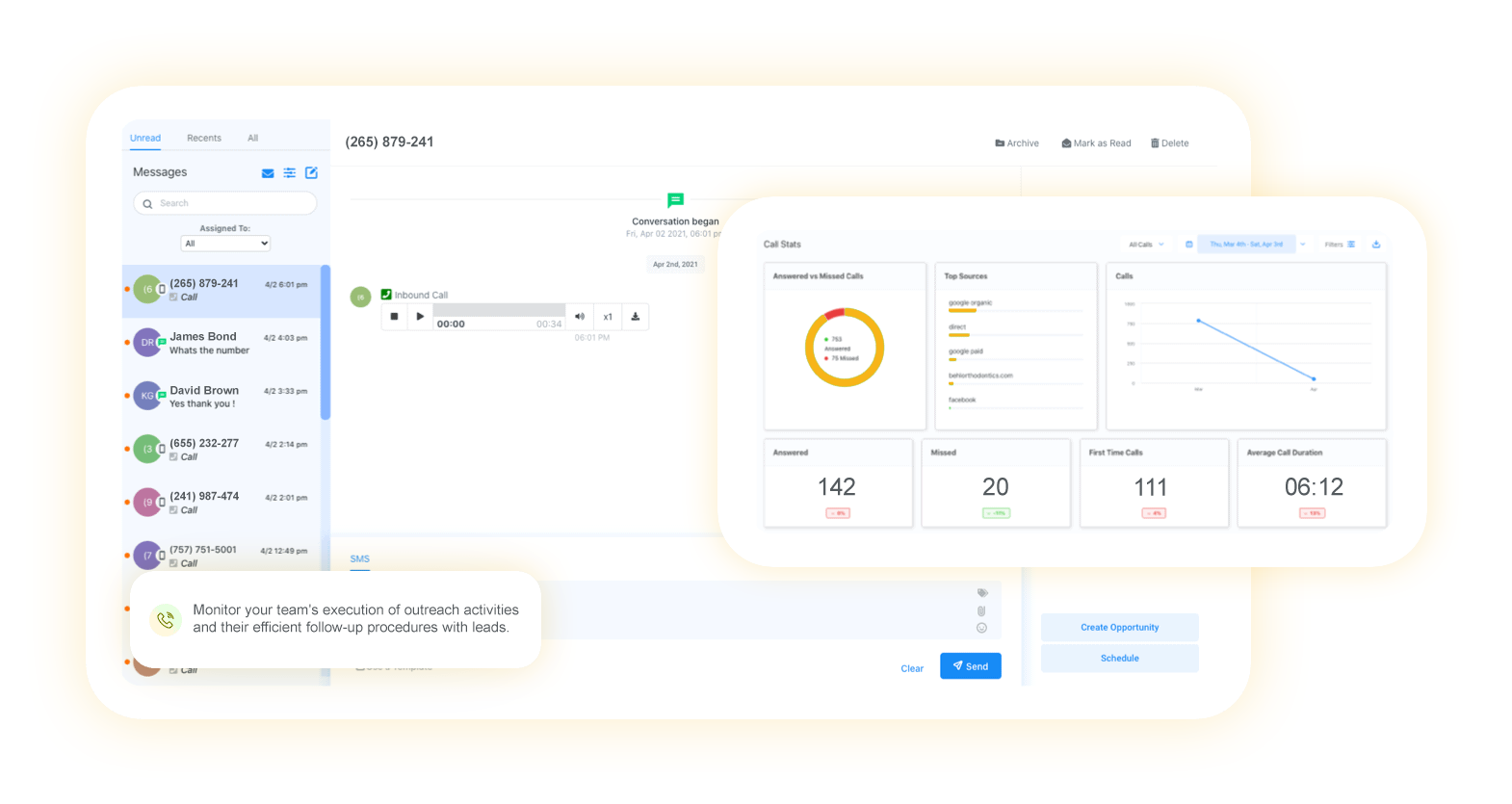Attach a file with paperclip icon

pos(981,610)
